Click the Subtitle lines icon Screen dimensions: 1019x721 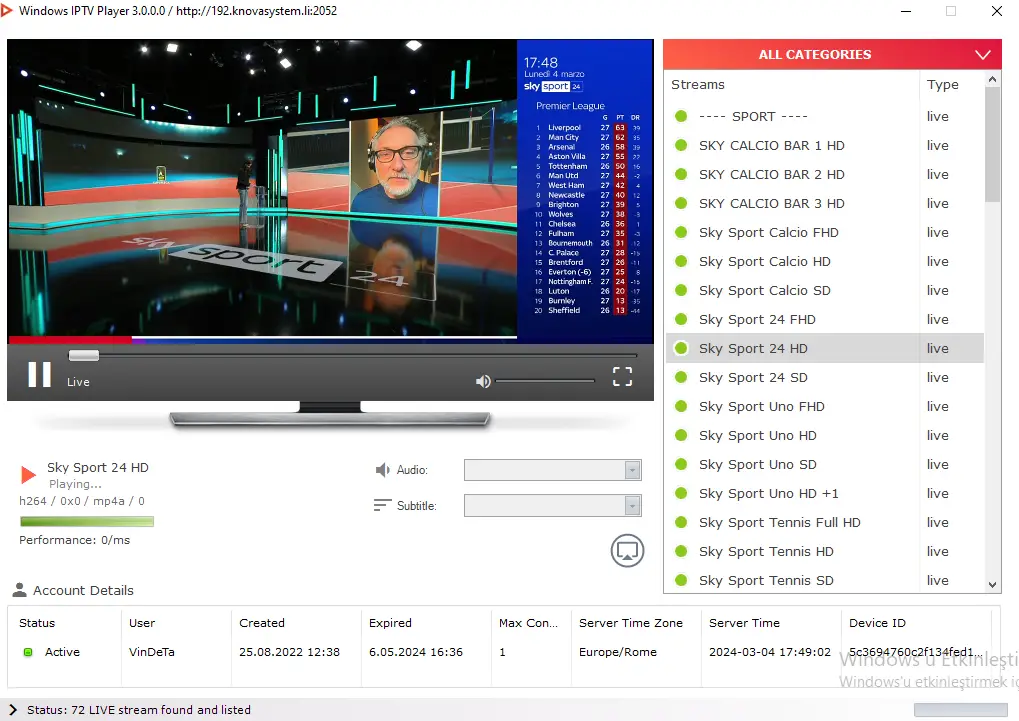382,505
